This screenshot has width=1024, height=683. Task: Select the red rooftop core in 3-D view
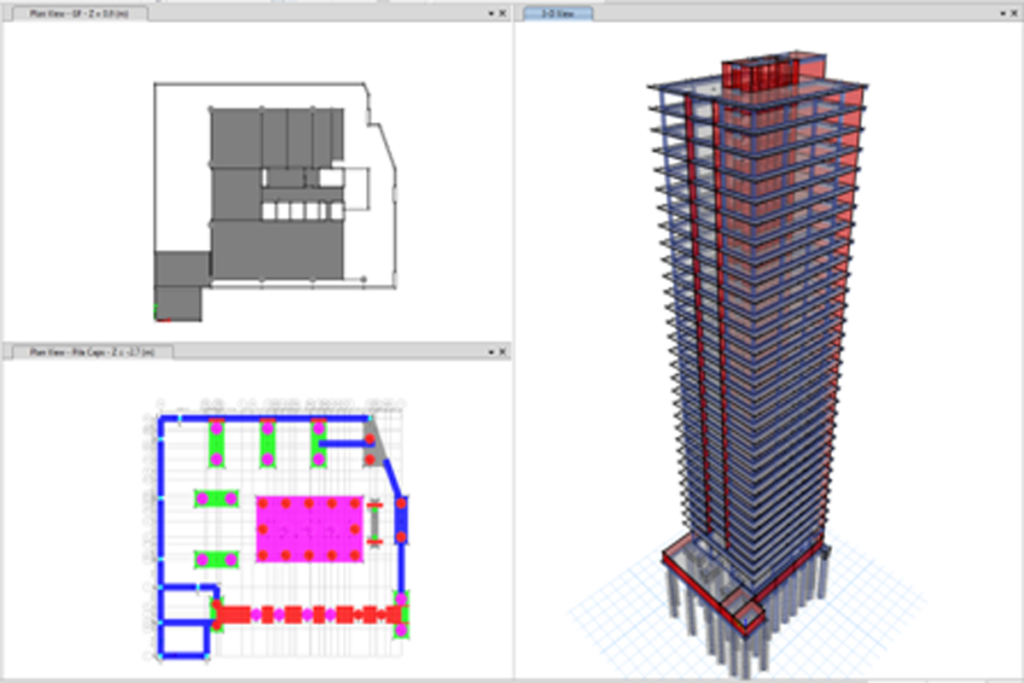coord(760,77)
